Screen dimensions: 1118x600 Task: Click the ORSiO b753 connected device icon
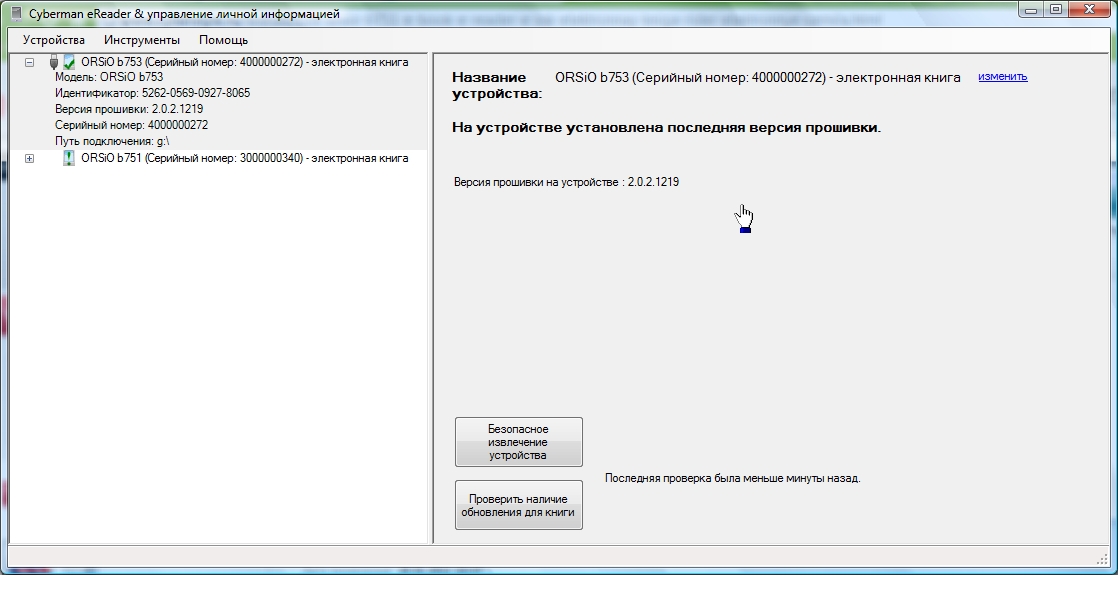53,62
